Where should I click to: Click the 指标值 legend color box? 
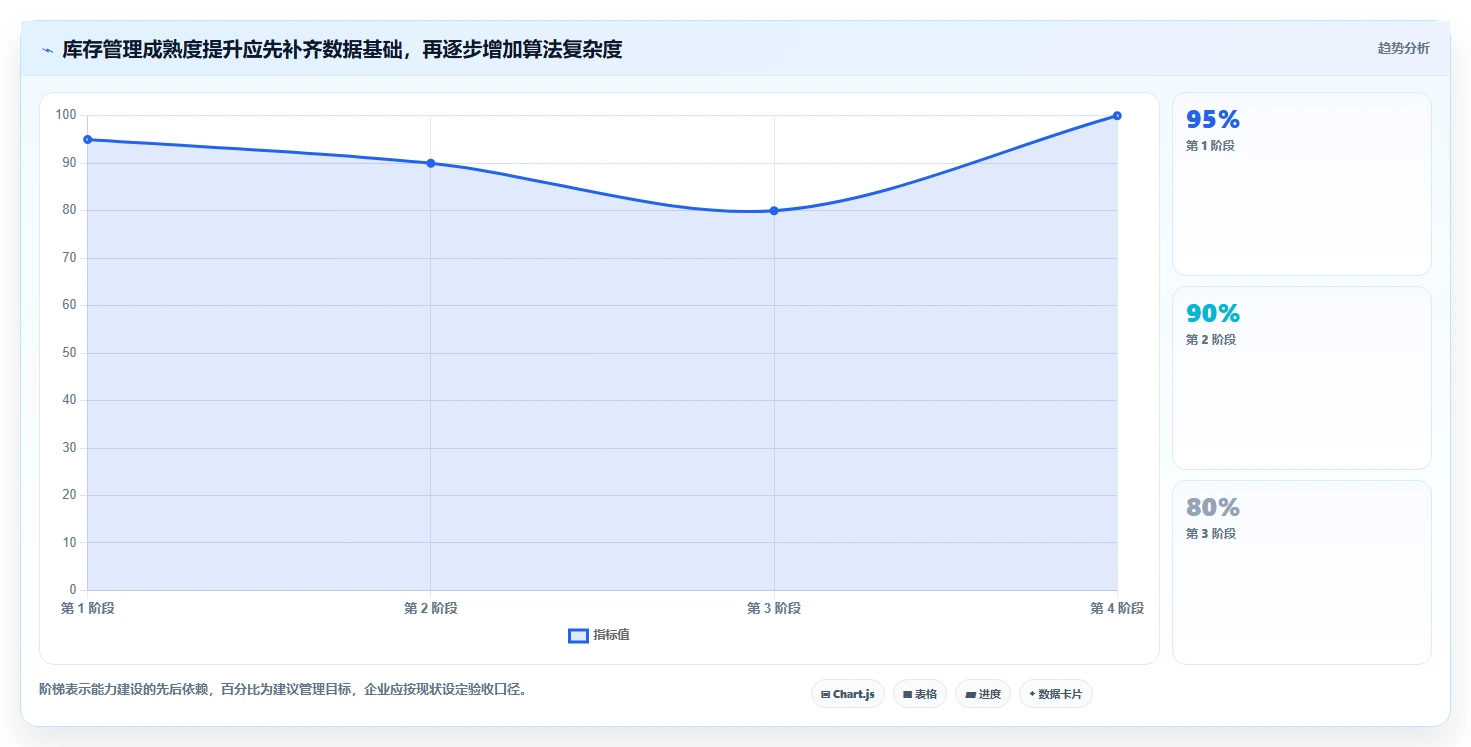coord(578,636)
